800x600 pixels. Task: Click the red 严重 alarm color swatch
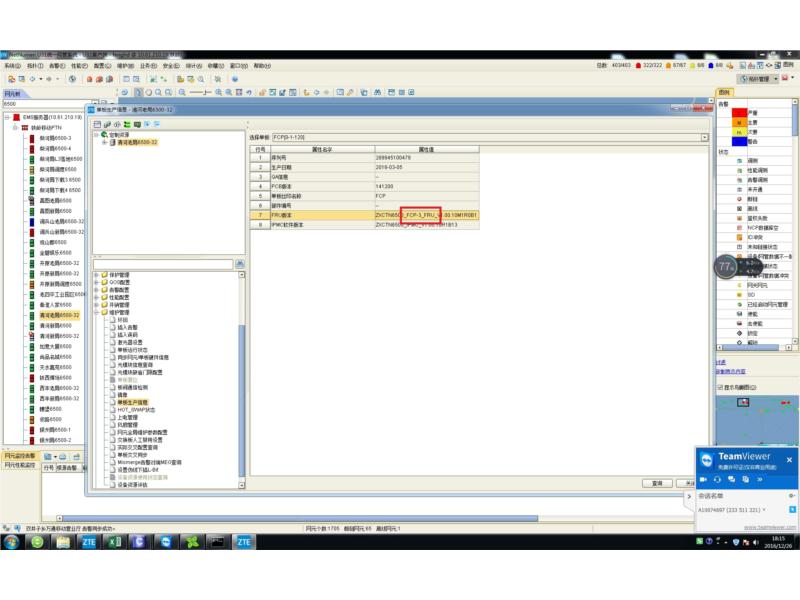[x=739, y=113]
